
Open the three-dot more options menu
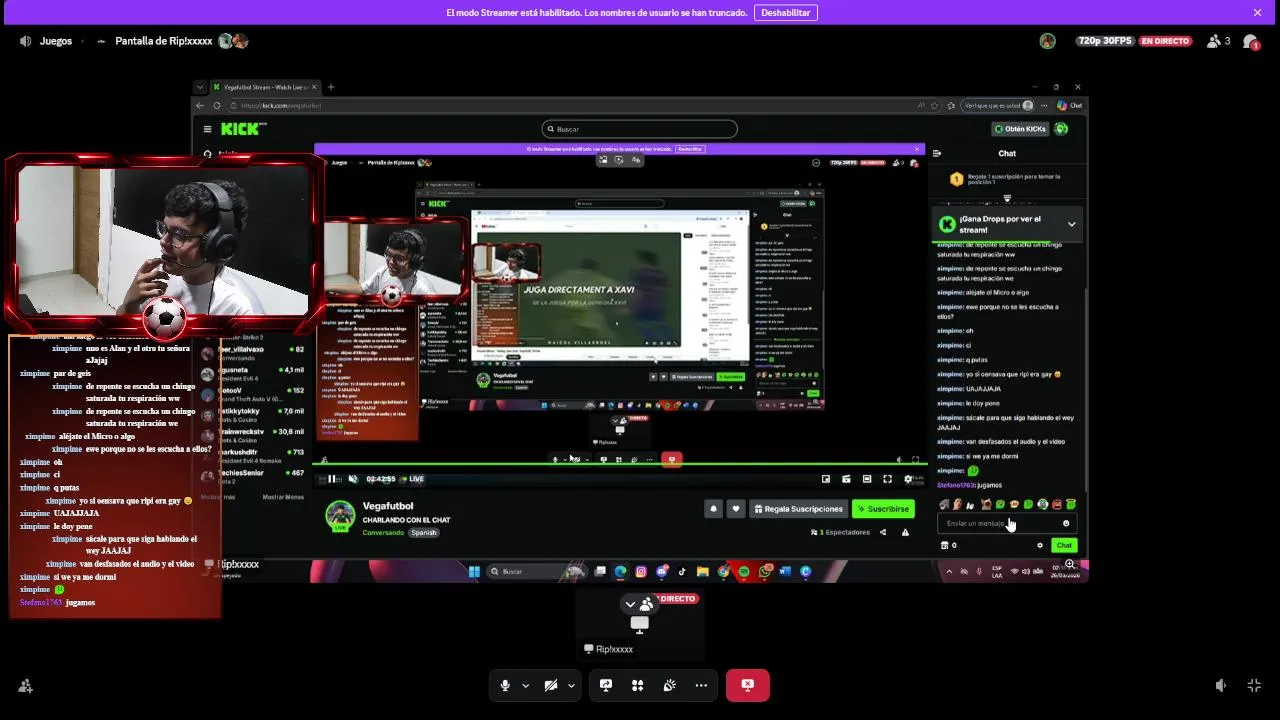point(701,685)
